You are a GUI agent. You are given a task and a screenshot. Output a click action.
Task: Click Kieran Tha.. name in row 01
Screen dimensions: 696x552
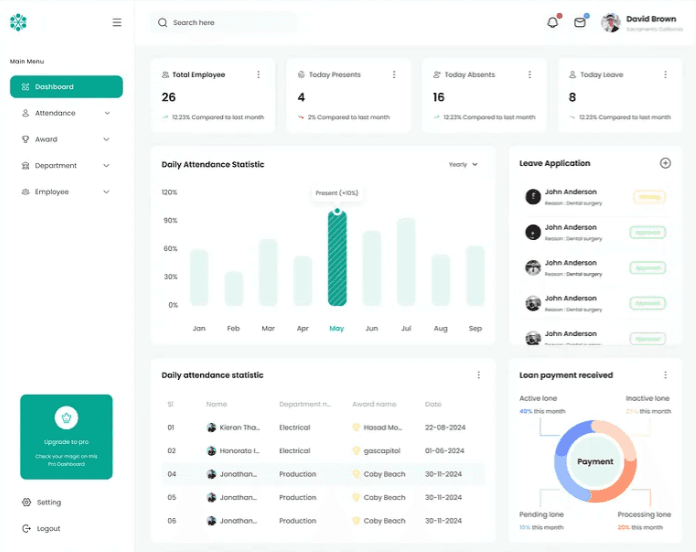[x=240, y=427]
